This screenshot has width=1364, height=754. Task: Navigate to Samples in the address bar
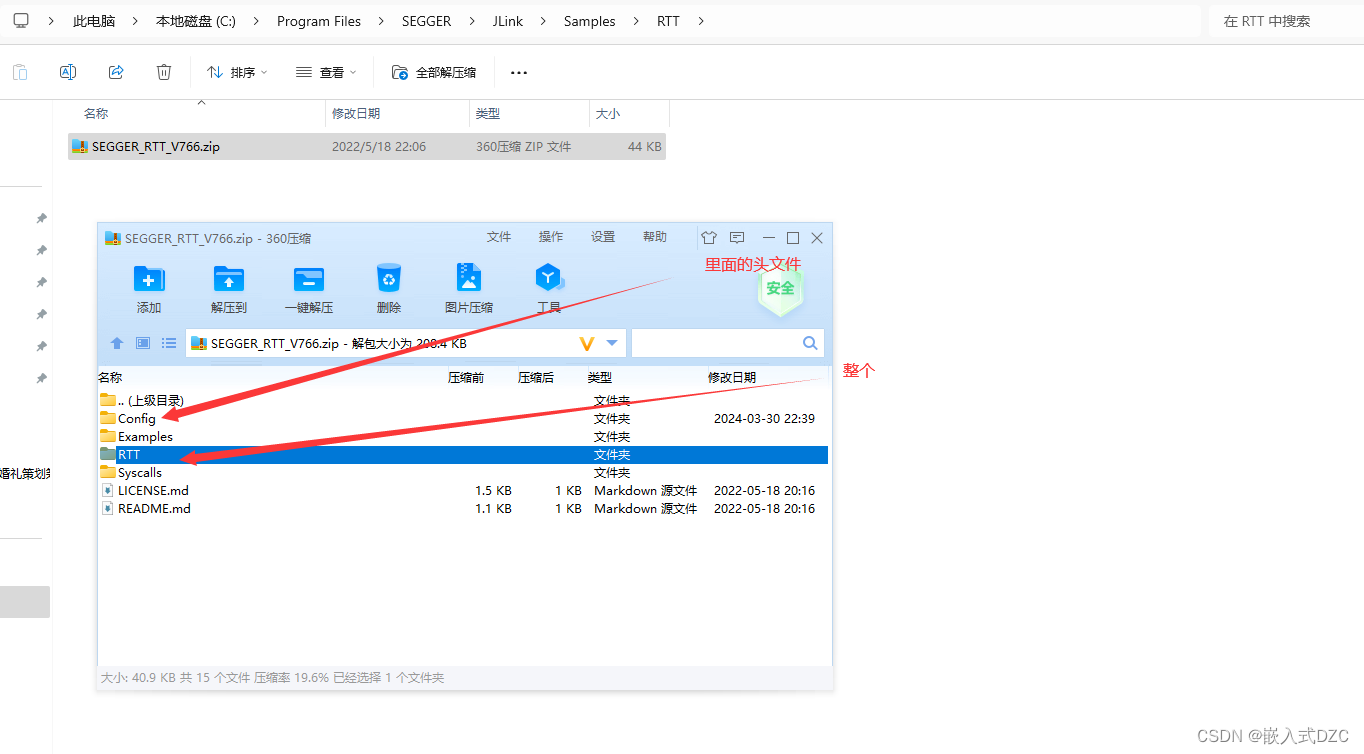click(589, 21)
